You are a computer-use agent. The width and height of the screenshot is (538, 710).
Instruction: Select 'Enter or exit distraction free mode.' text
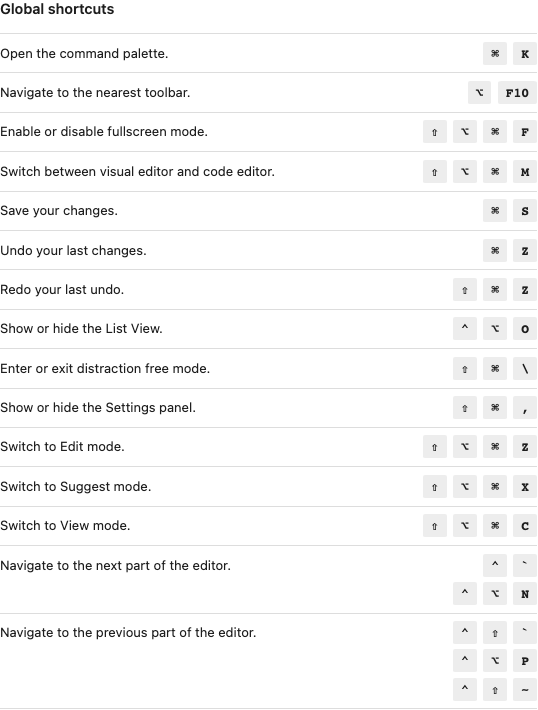105,368
